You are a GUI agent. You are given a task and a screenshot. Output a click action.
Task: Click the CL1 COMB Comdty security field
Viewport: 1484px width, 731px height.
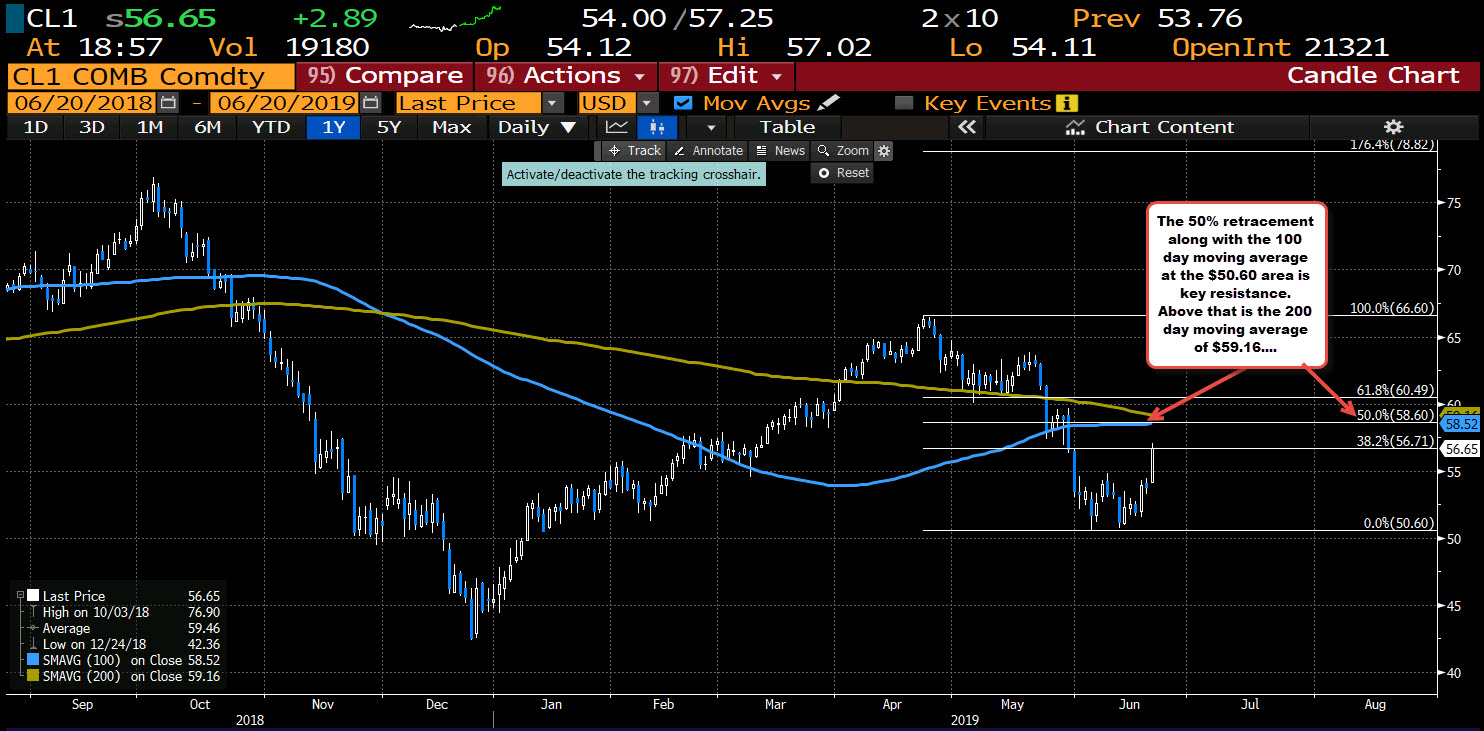[x=151, y=76]
